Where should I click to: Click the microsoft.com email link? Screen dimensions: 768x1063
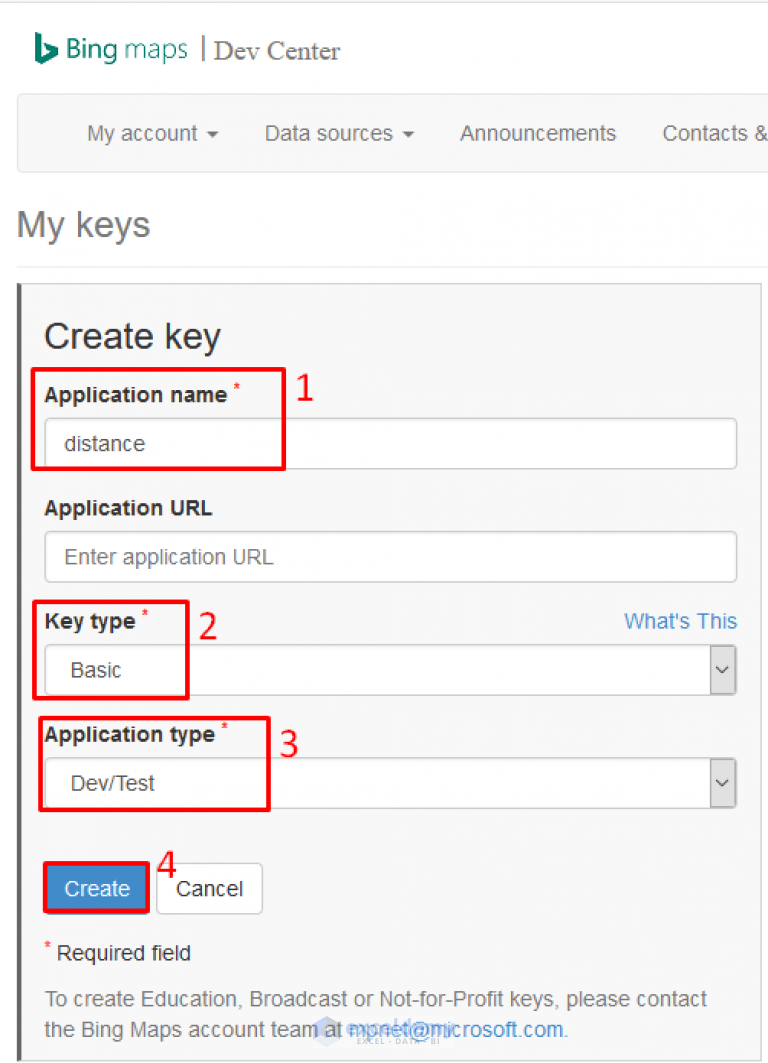point(455,1029)
